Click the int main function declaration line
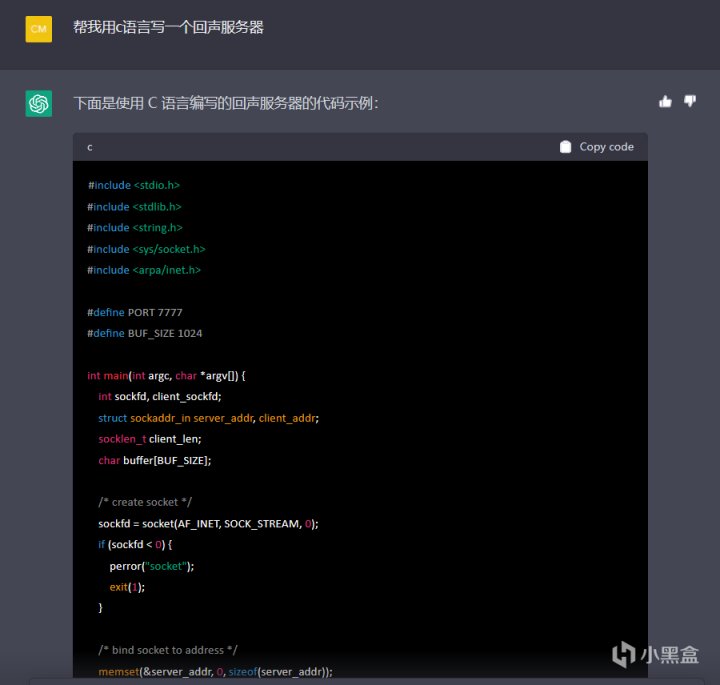This screenshot has width=720, height=685. pyautogui.click(x=166, y=376)
